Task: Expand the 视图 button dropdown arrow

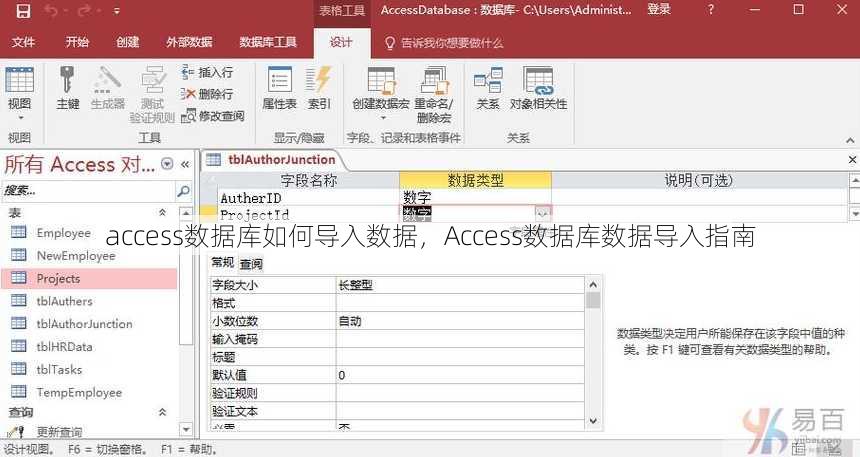Action: [20, 118]
